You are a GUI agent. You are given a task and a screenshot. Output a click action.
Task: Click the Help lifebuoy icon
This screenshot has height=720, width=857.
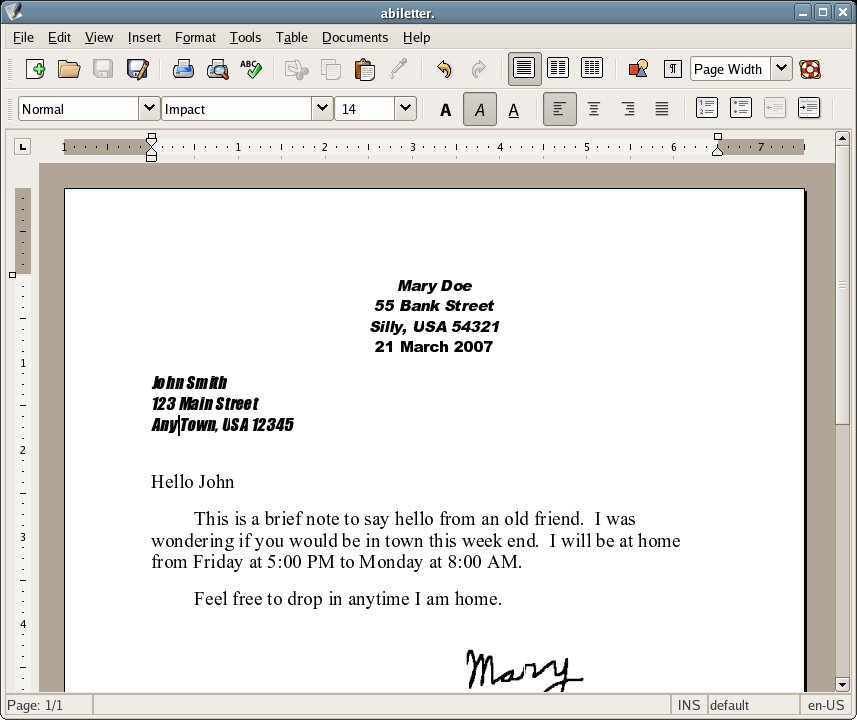(x=810, y=69)
